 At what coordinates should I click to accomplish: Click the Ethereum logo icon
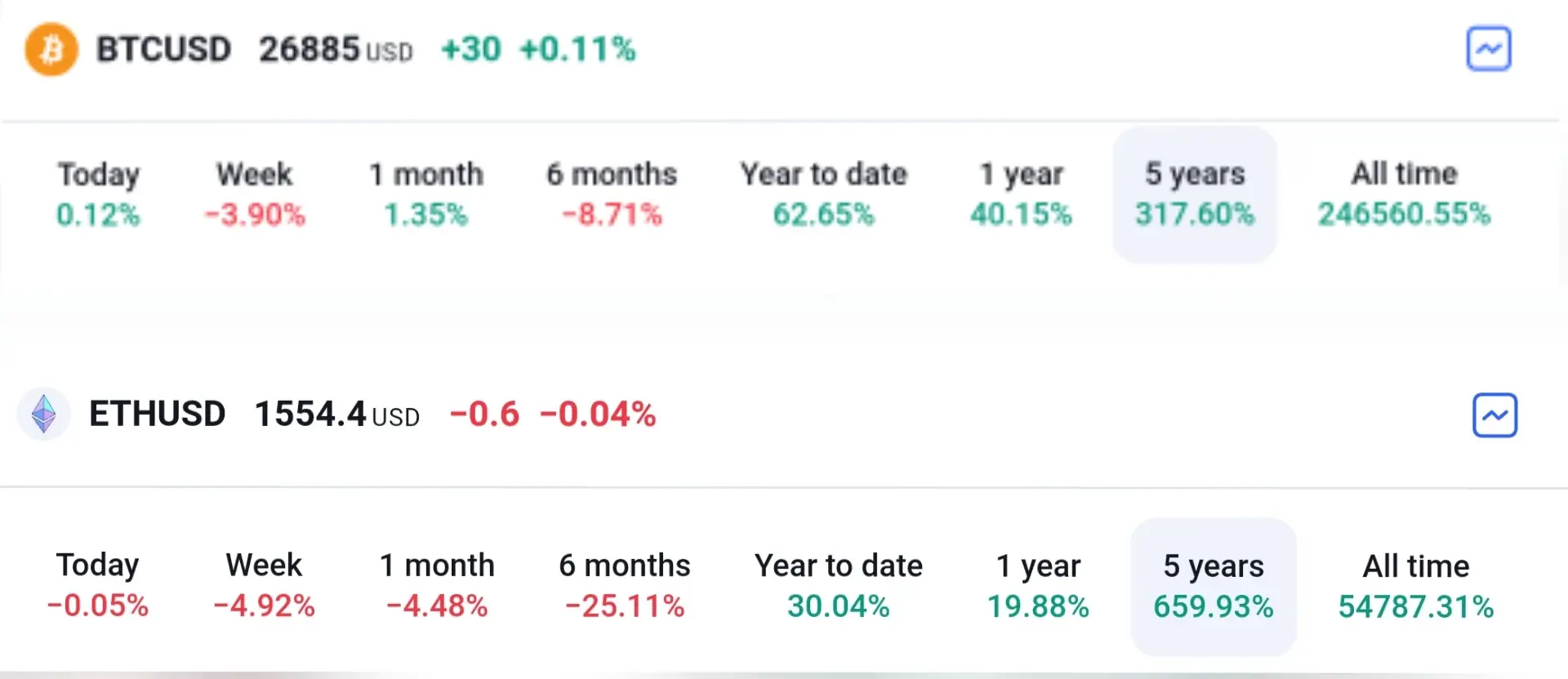click(44, 415)
